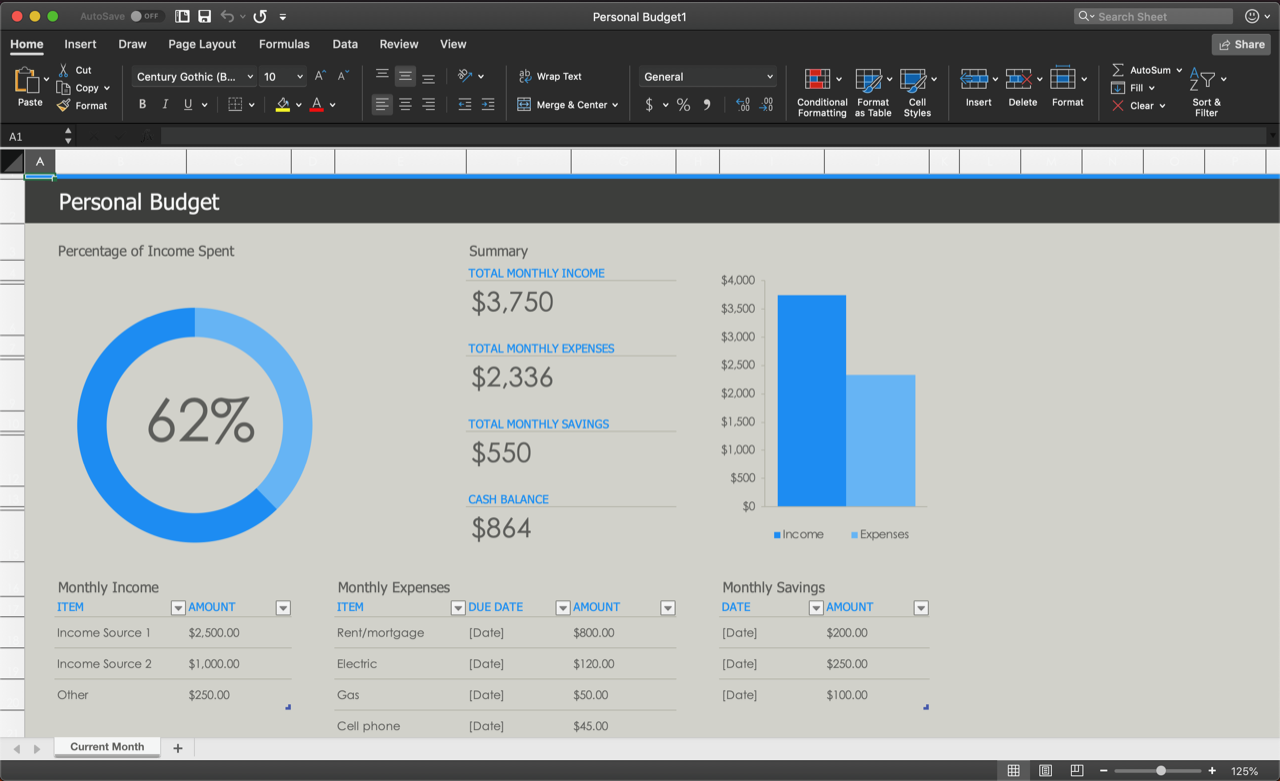This screenshot has height=781, width=1280.
Task: Click inside the Search Sheet field
Action: click(1150, 16)
